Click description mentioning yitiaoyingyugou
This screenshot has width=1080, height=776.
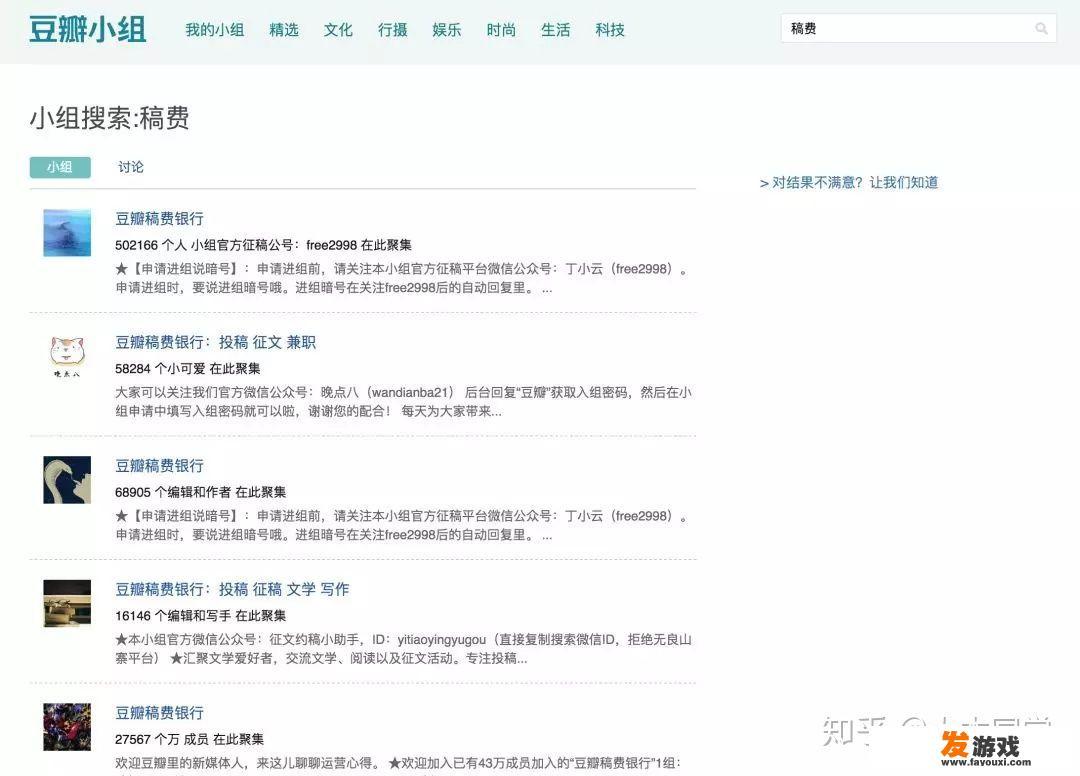tap(403, 649)
